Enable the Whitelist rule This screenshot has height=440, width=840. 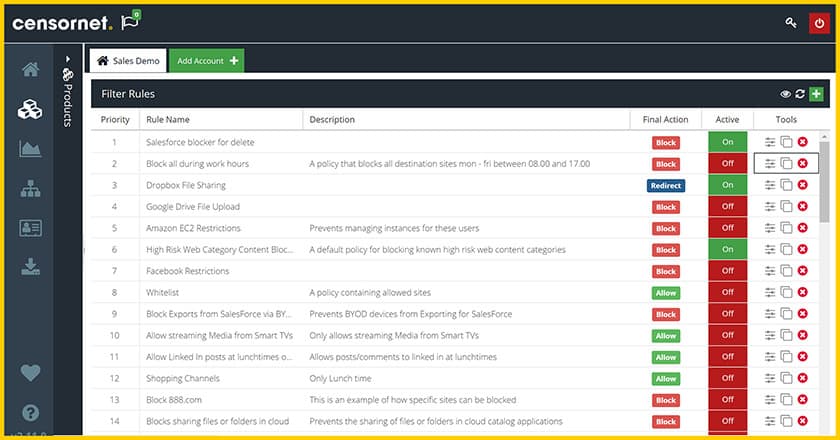[728, 292]
